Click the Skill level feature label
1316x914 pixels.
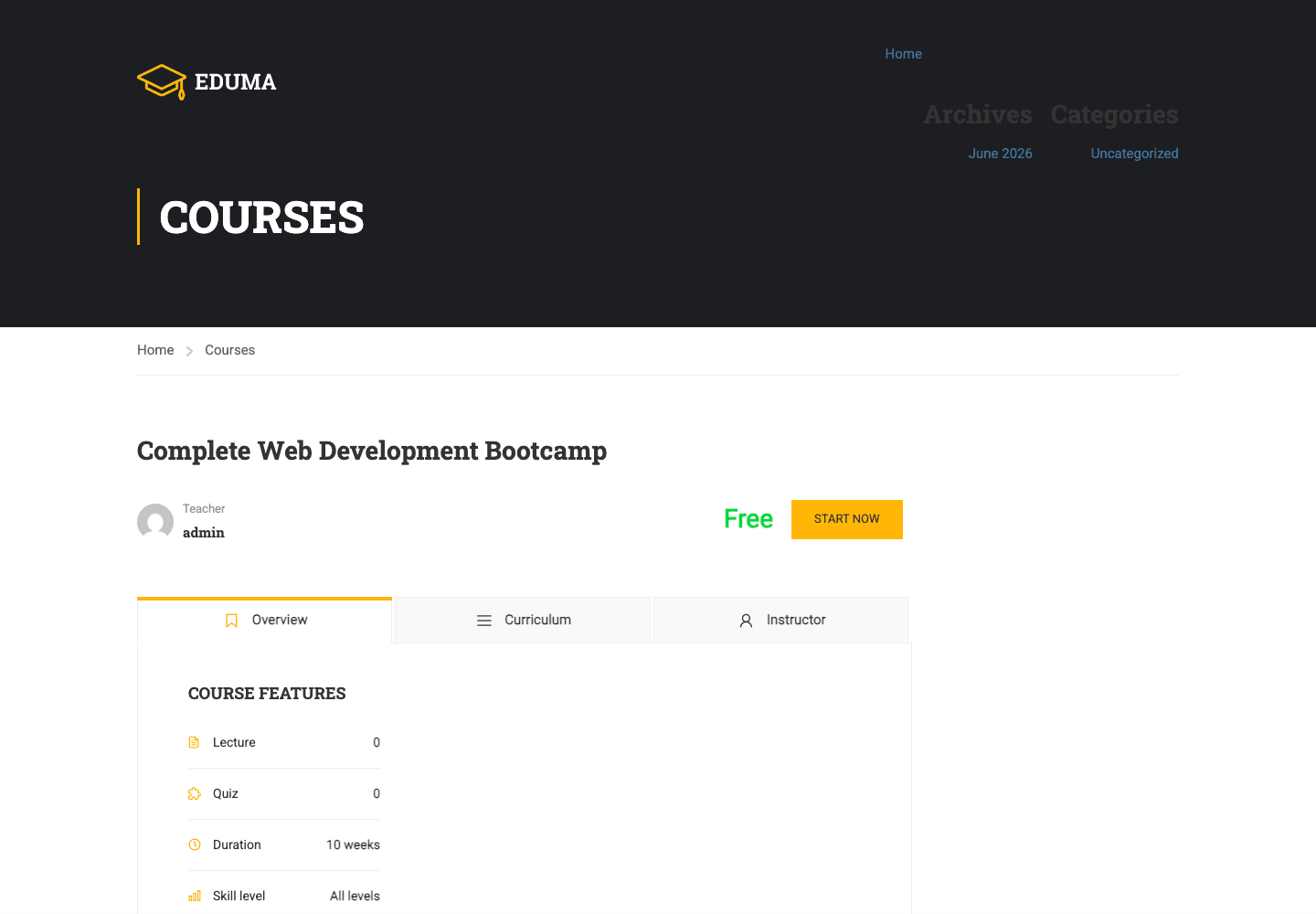[x=239, y=896]
